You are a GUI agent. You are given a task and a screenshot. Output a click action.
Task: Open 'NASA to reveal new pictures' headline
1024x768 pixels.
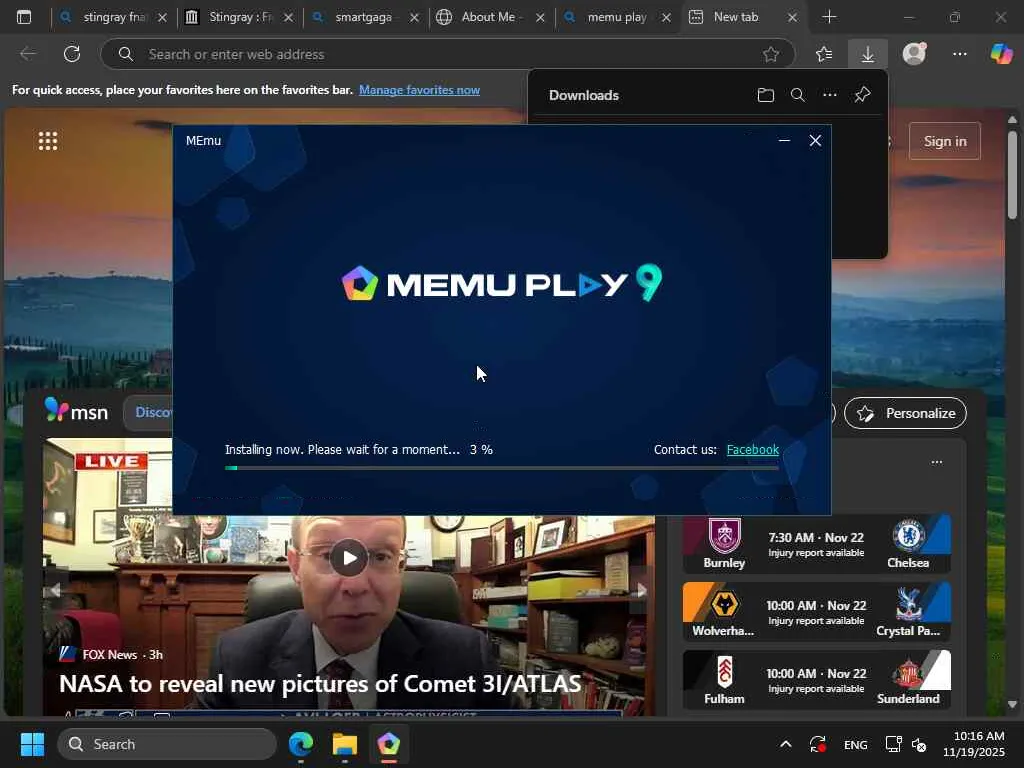click(320, 684)
